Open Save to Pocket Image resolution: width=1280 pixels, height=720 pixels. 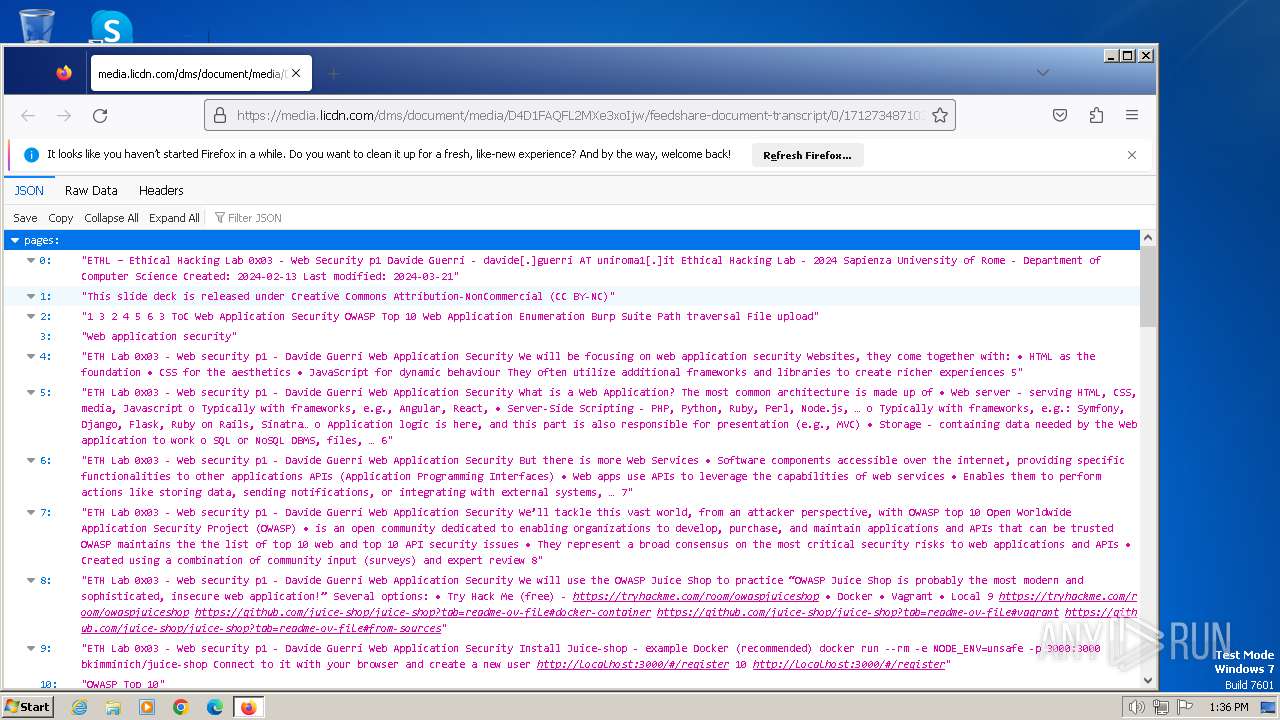pyautogui.click(x=1060, y=116)
